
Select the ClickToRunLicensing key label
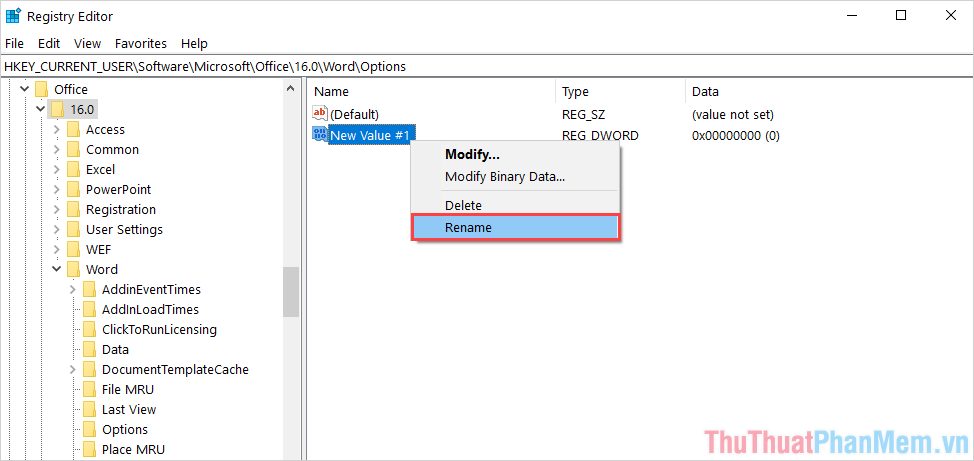click(x=160, y=329)
